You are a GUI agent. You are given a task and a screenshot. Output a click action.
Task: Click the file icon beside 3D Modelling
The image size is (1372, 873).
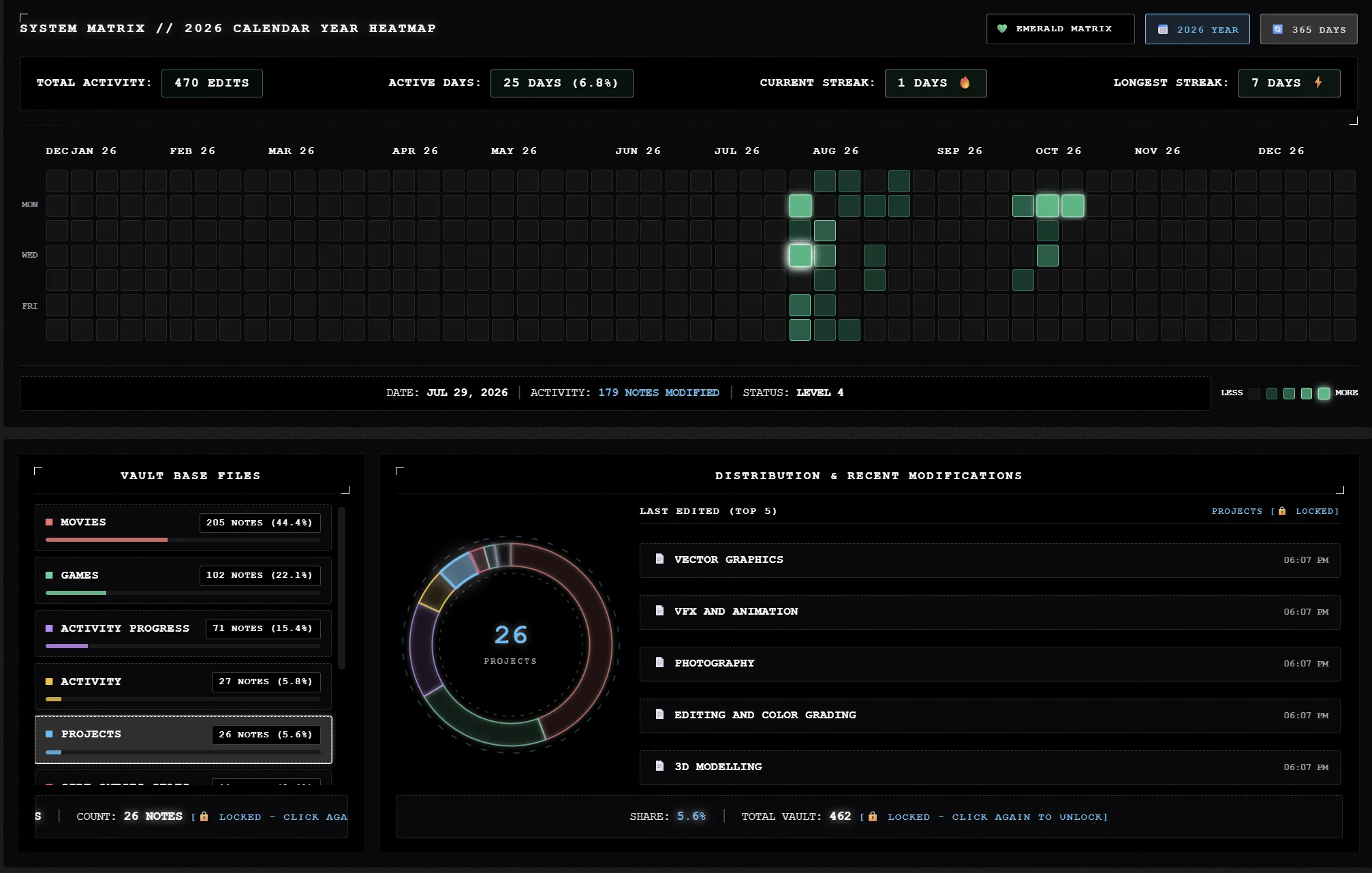659,766
